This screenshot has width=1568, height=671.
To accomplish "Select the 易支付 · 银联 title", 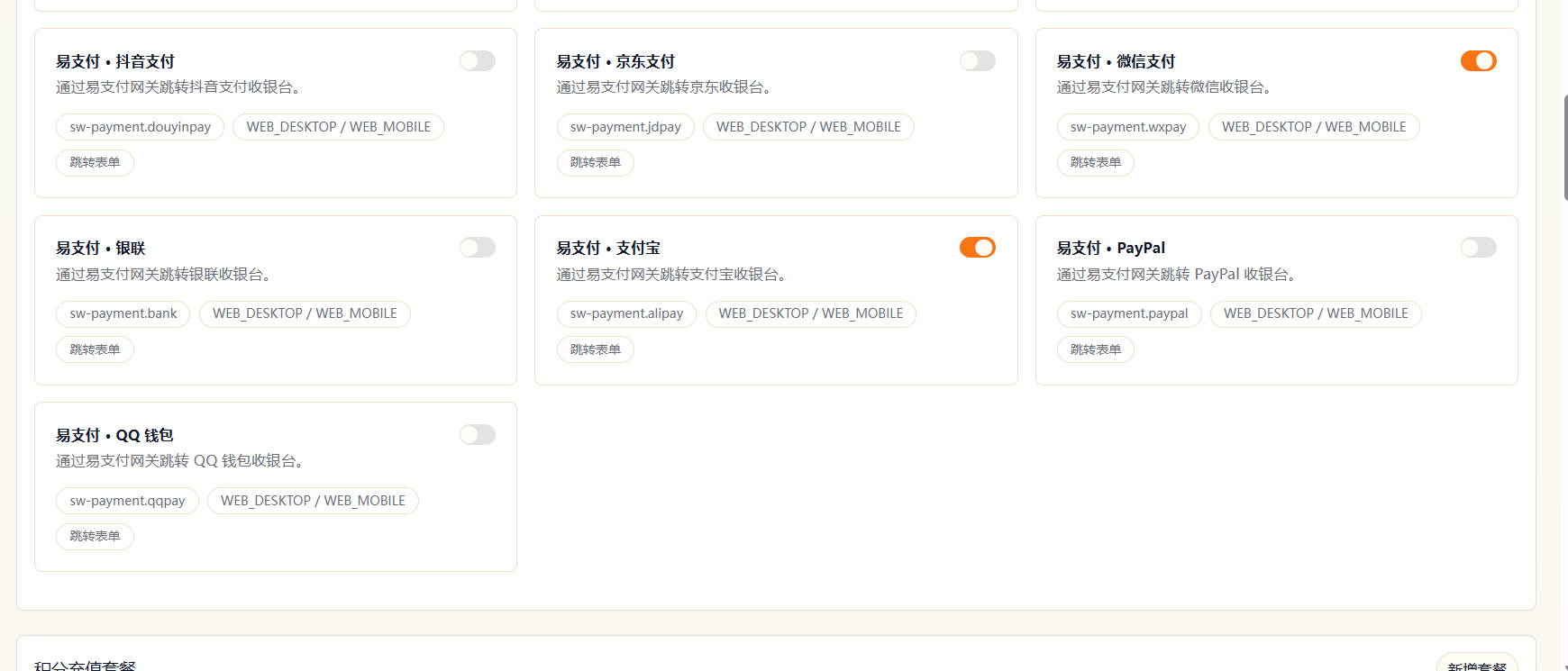I will pos(101,248).
